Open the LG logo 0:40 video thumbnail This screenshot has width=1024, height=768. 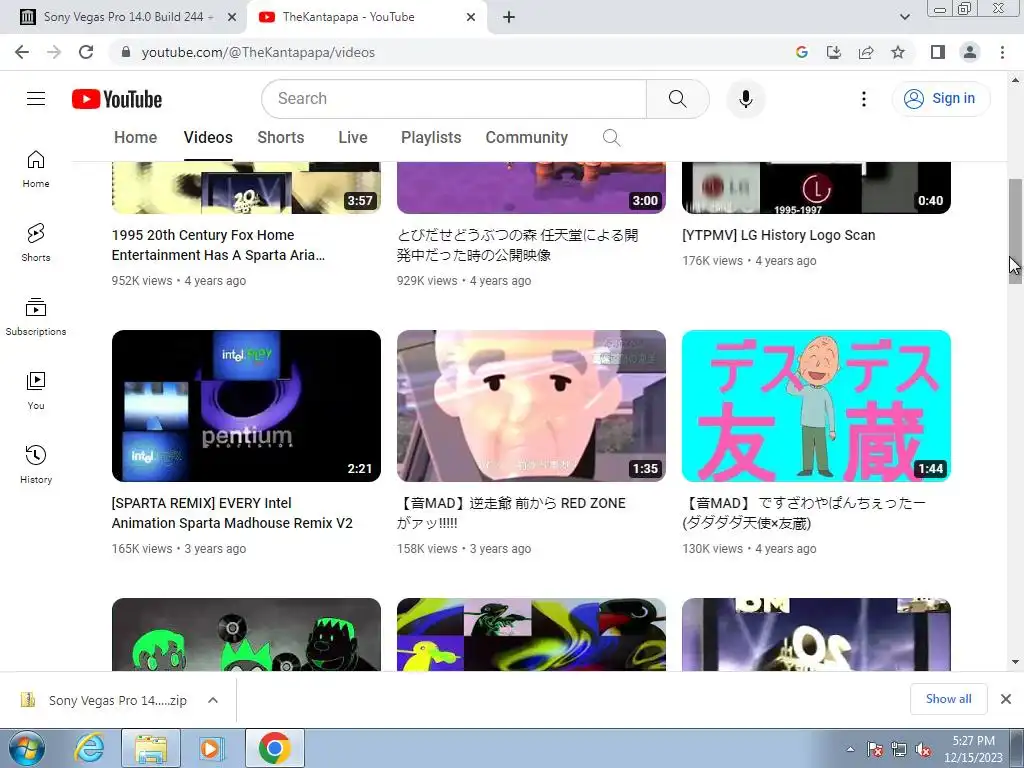[816, 188]
